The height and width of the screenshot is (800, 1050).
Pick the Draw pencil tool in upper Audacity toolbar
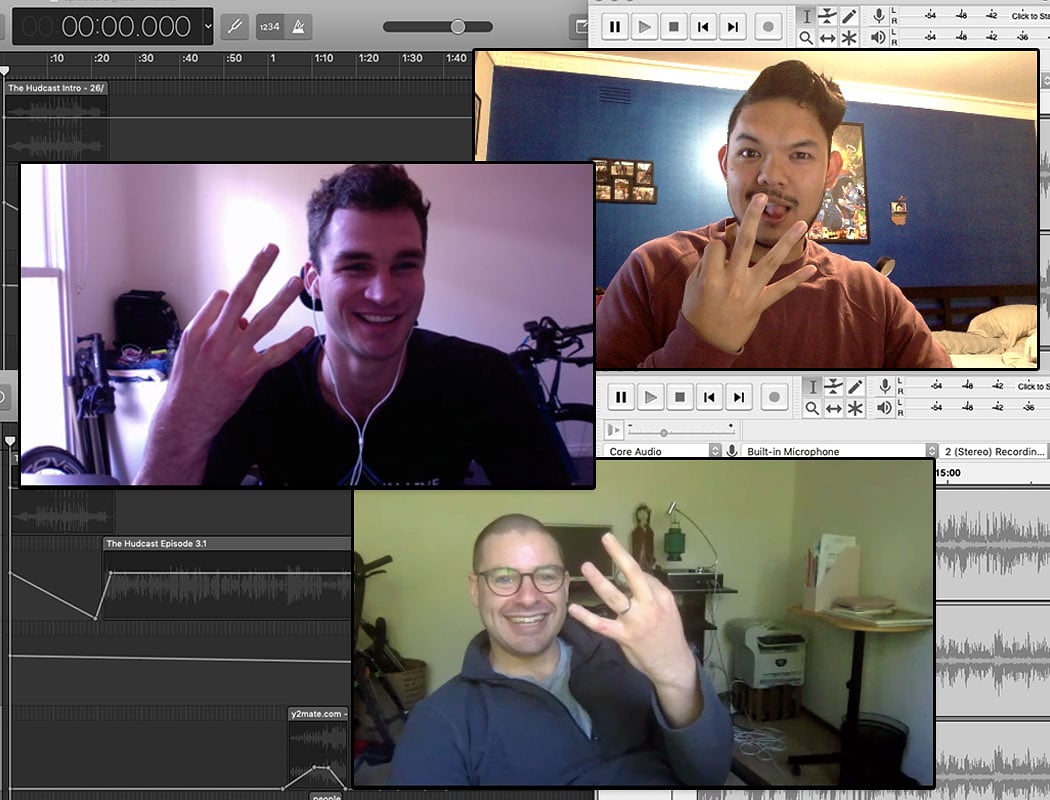point(849,16)
